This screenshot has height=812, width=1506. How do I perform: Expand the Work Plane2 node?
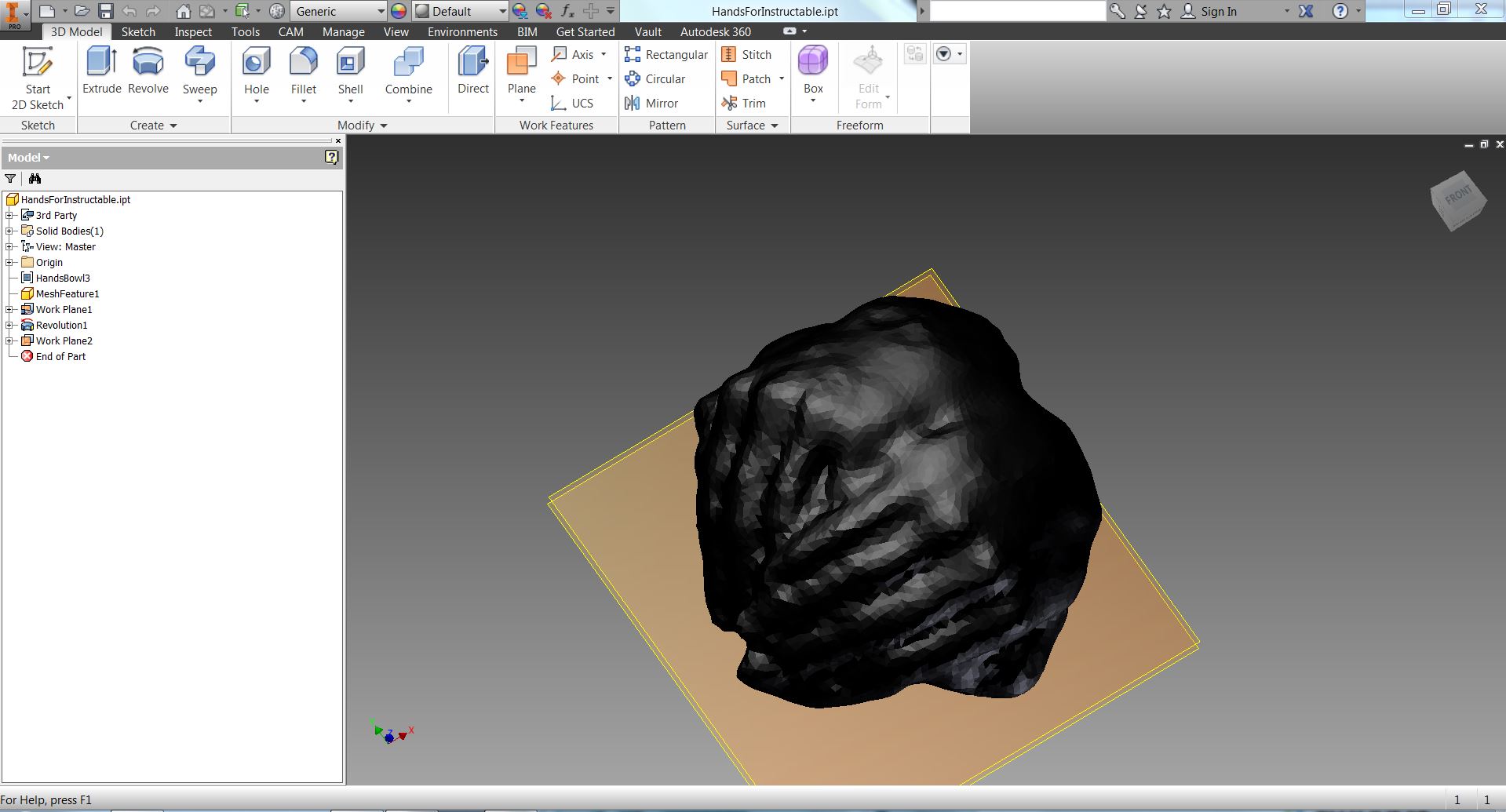tap(9, 340)
